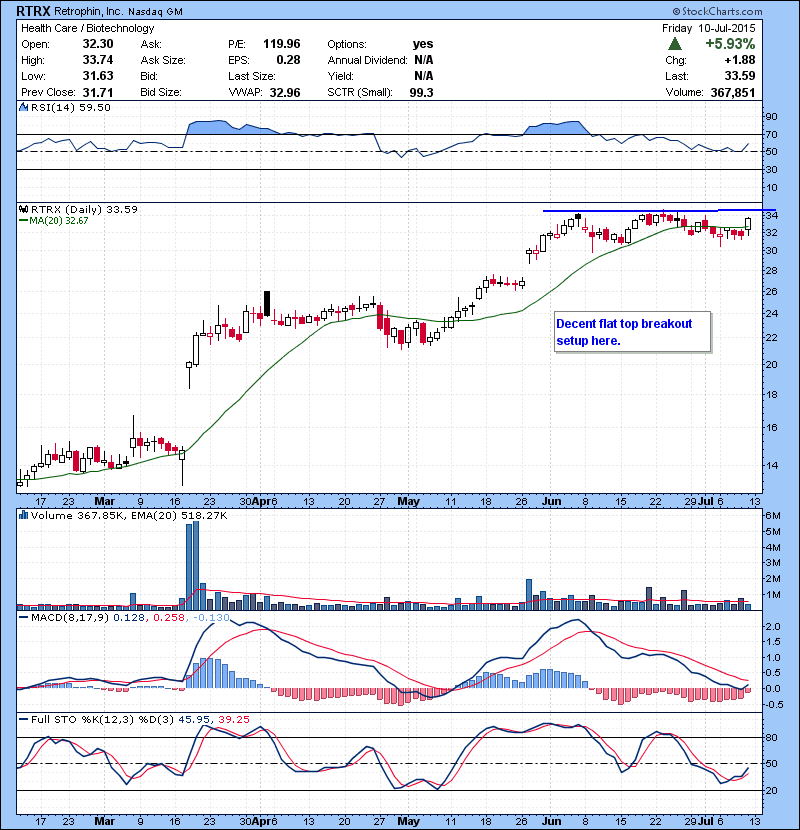
Task: Click the Volume 367.85K, EMA(20) 518.27K label
Action: [129, 516]
